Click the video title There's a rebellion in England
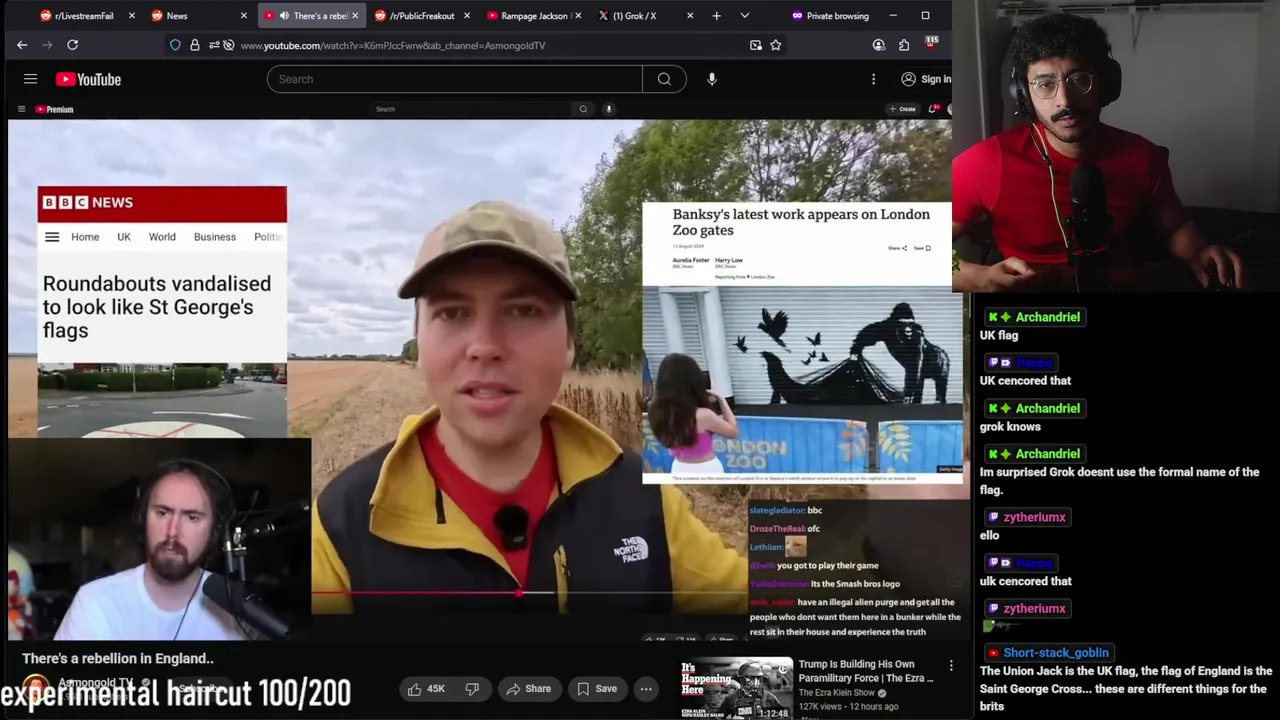This screenshot has height=720, width=1280. tap(118, 658)
